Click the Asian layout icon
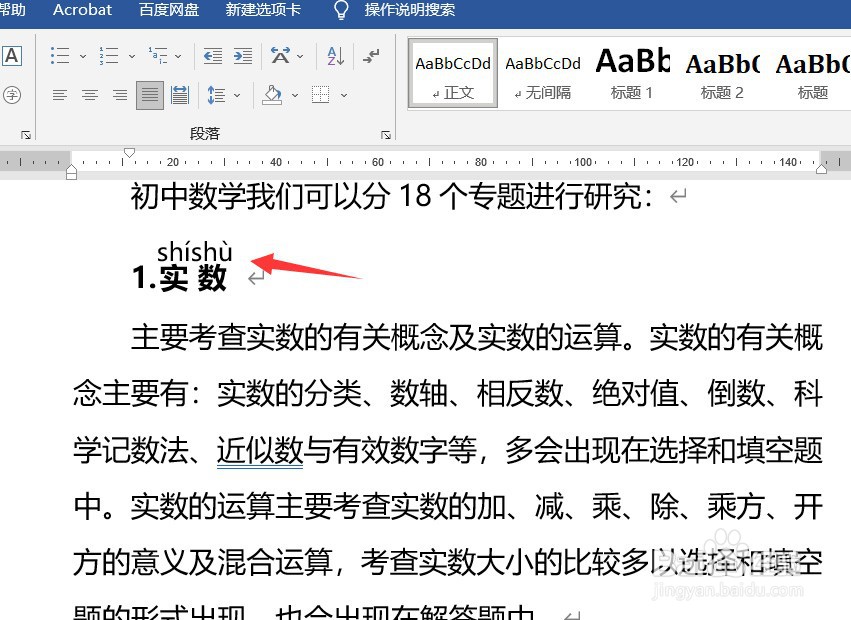 pos(280,55)
